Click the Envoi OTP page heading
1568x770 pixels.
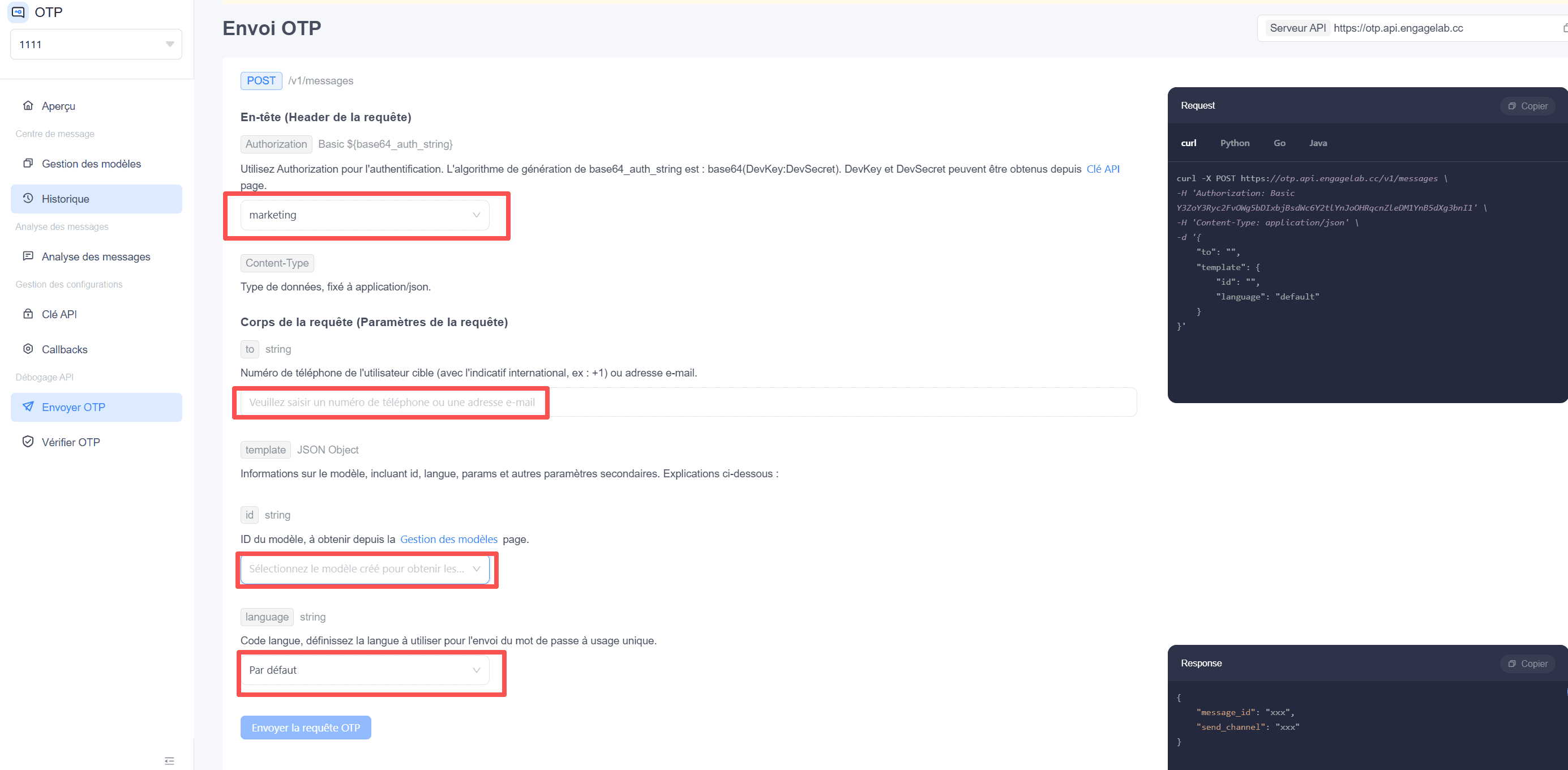[x=272, y=28]
